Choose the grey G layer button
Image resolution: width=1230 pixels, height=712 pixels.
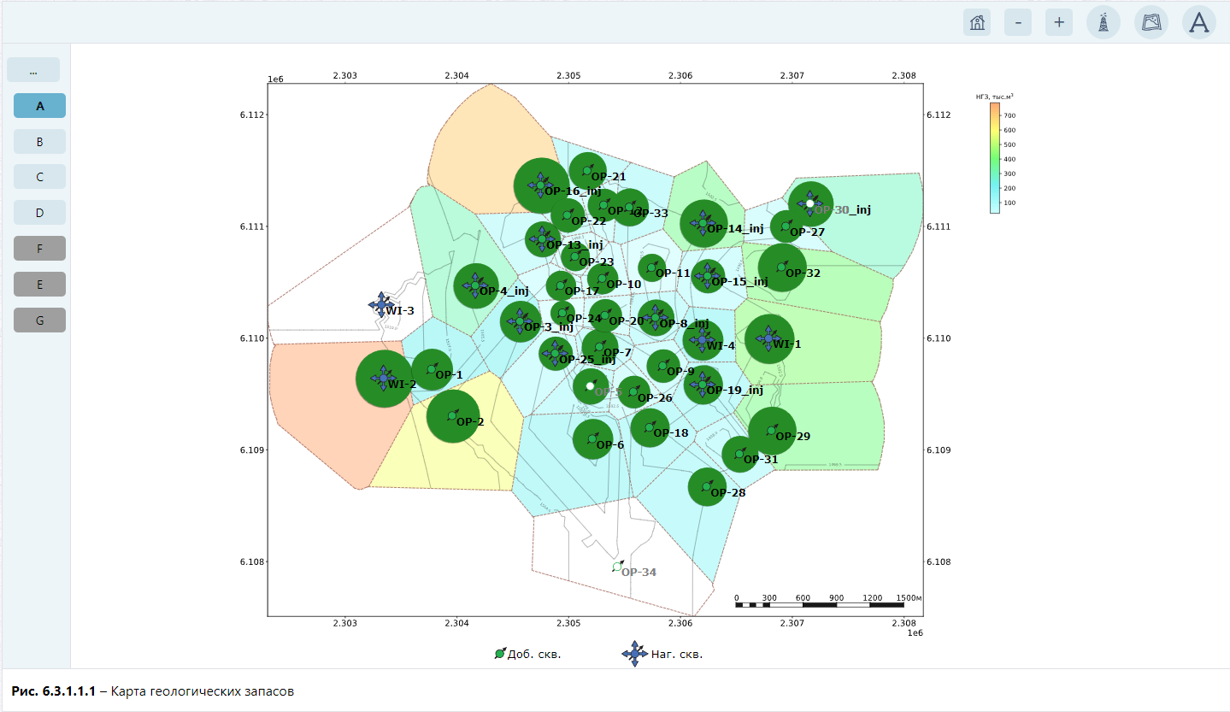click(40, 321)
